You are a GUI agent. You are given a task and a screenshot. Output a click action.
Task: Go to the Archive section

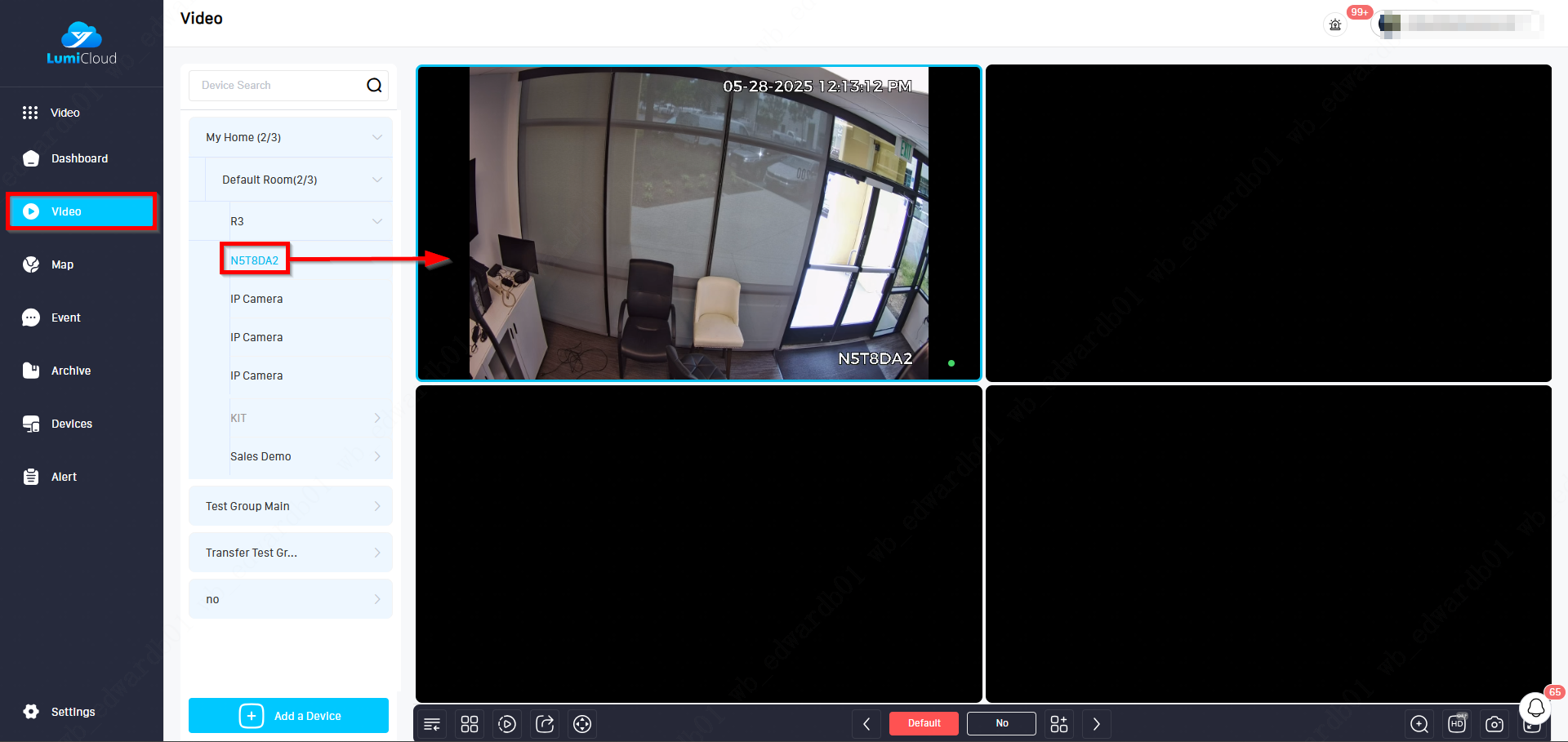[x=71, y=371]
